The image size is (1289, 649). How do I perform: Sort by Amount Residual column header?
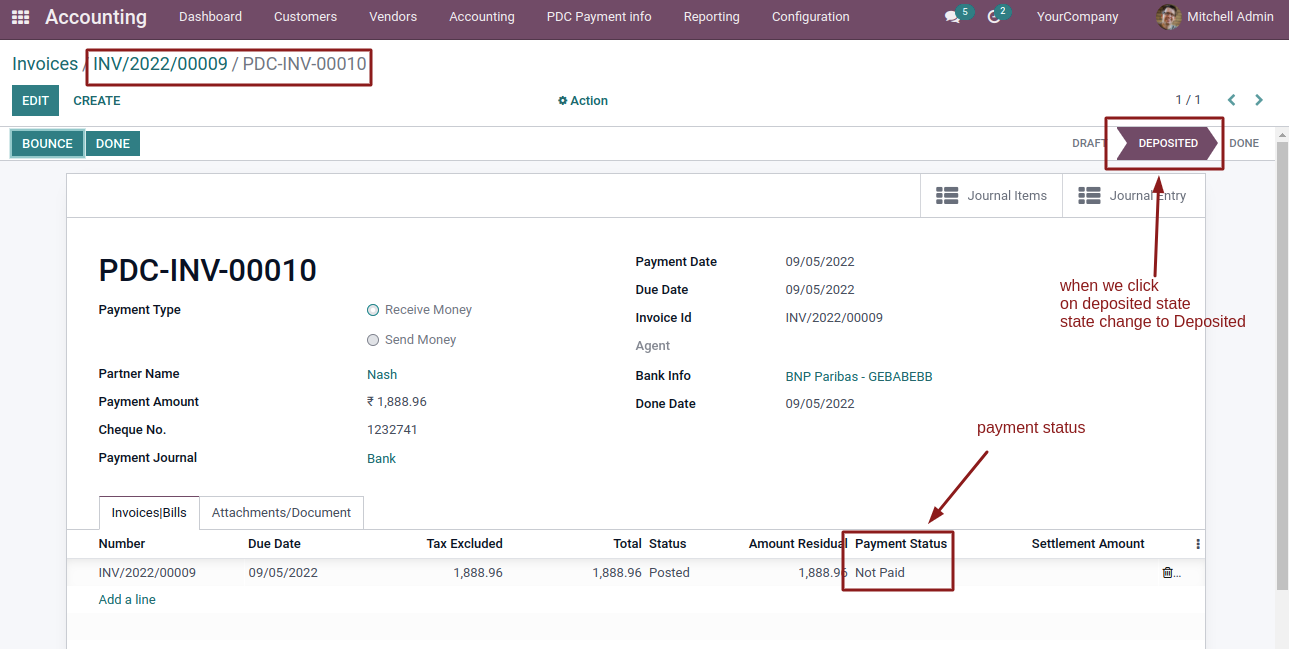(798, 544)
